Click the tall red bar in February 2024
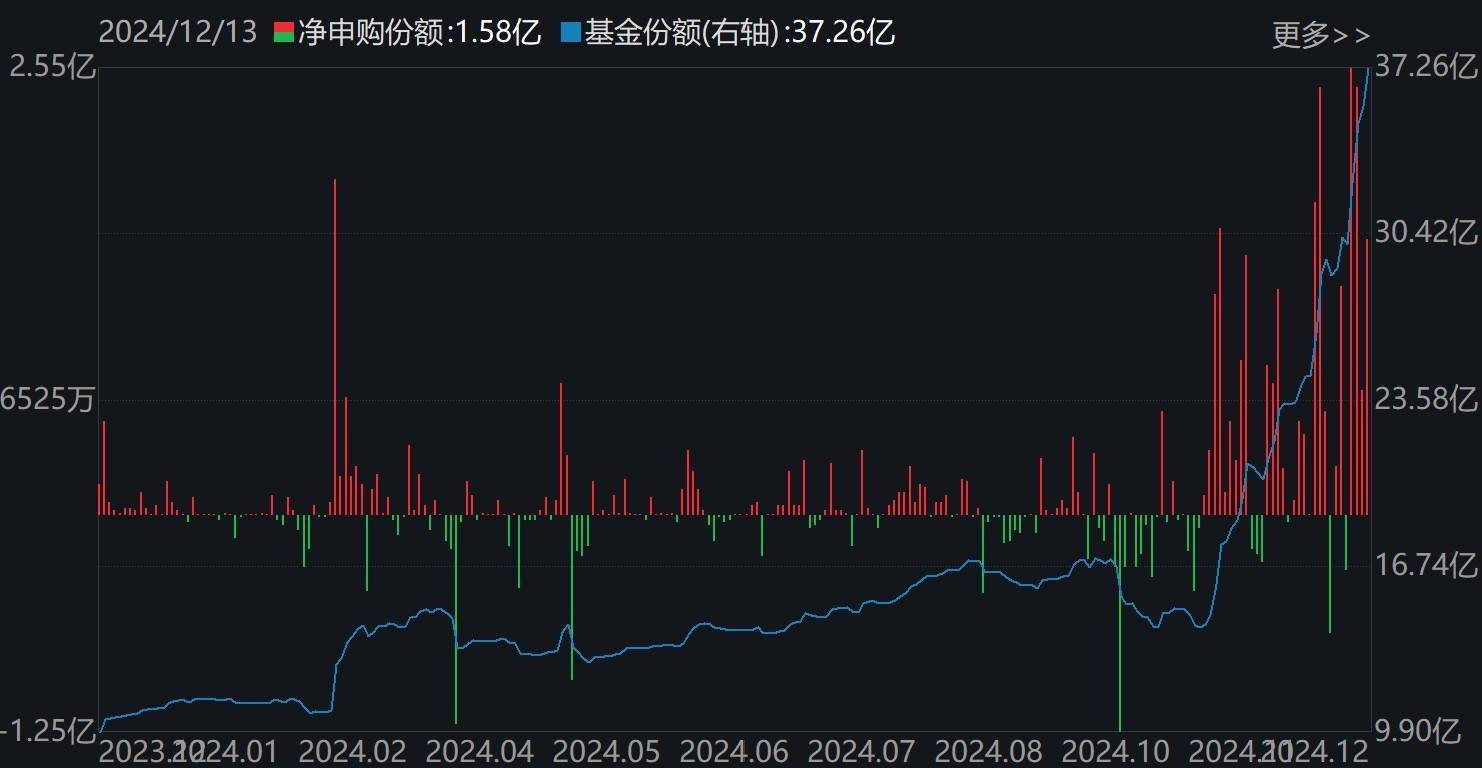 tap(335, 347)
